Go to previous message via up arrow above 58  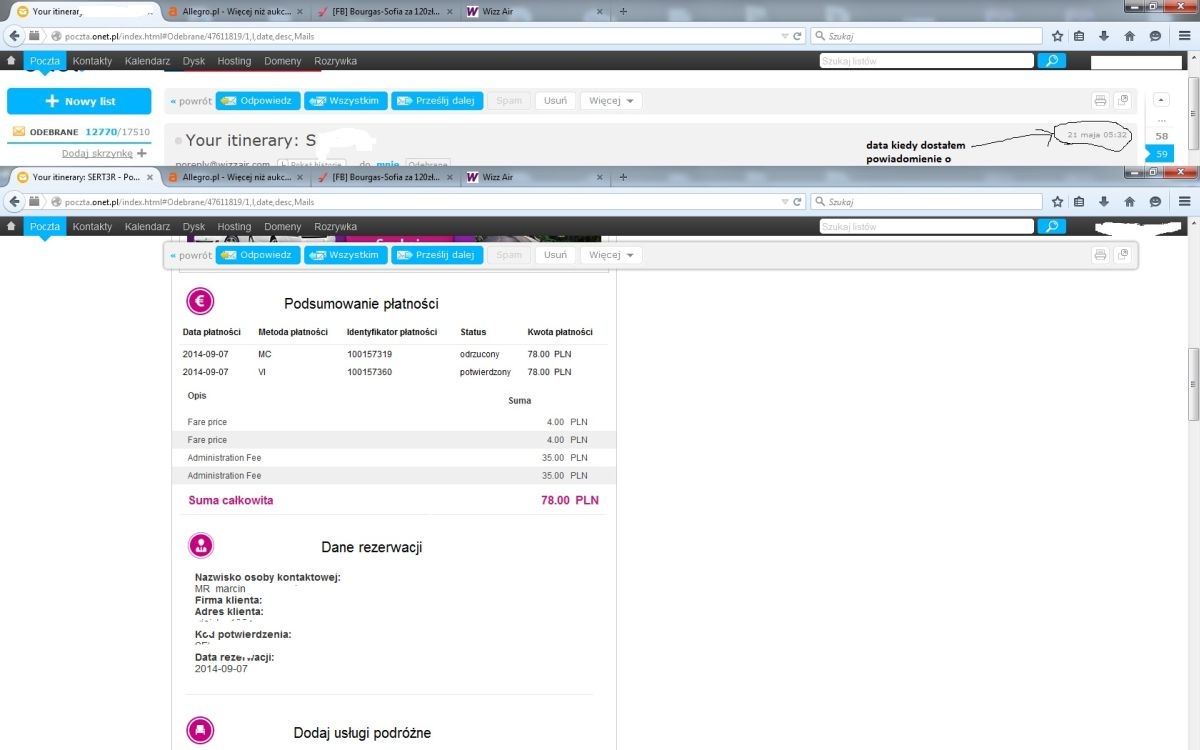1161,100
